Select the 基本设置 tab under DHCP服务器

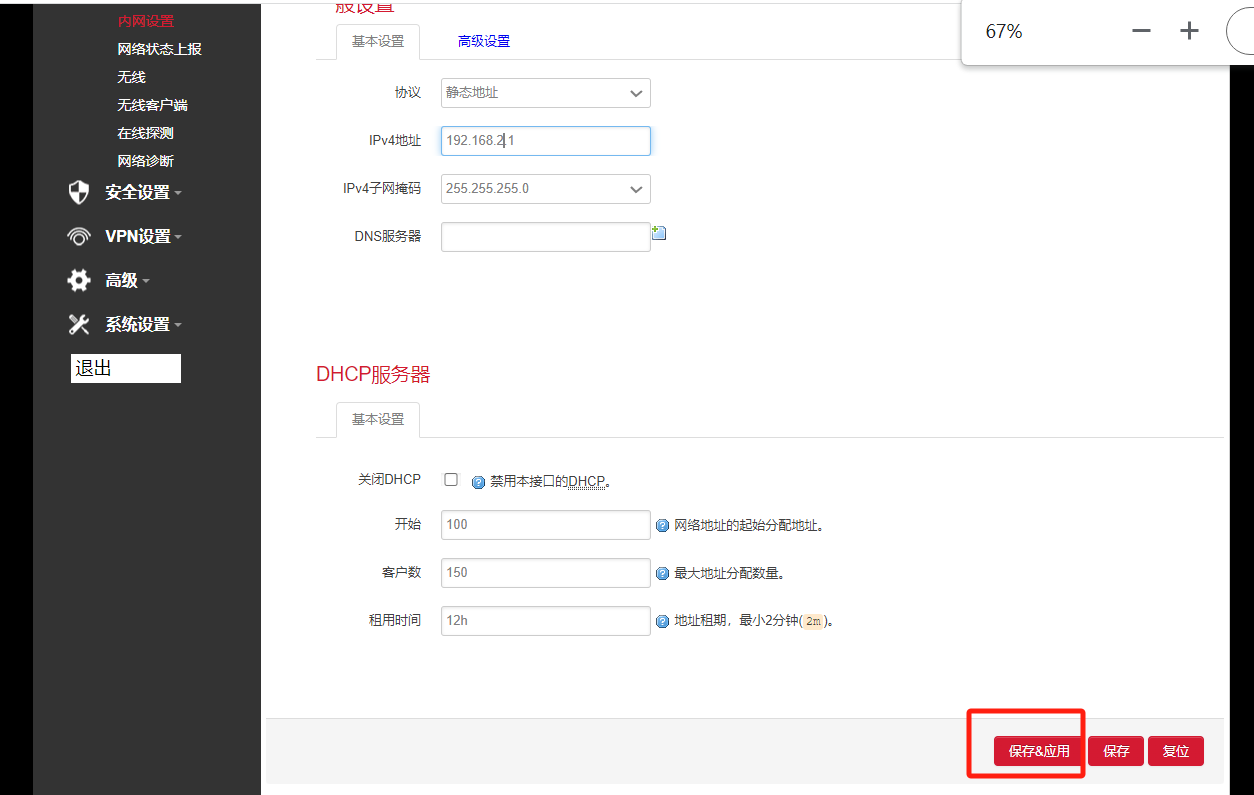click(377, 419)
